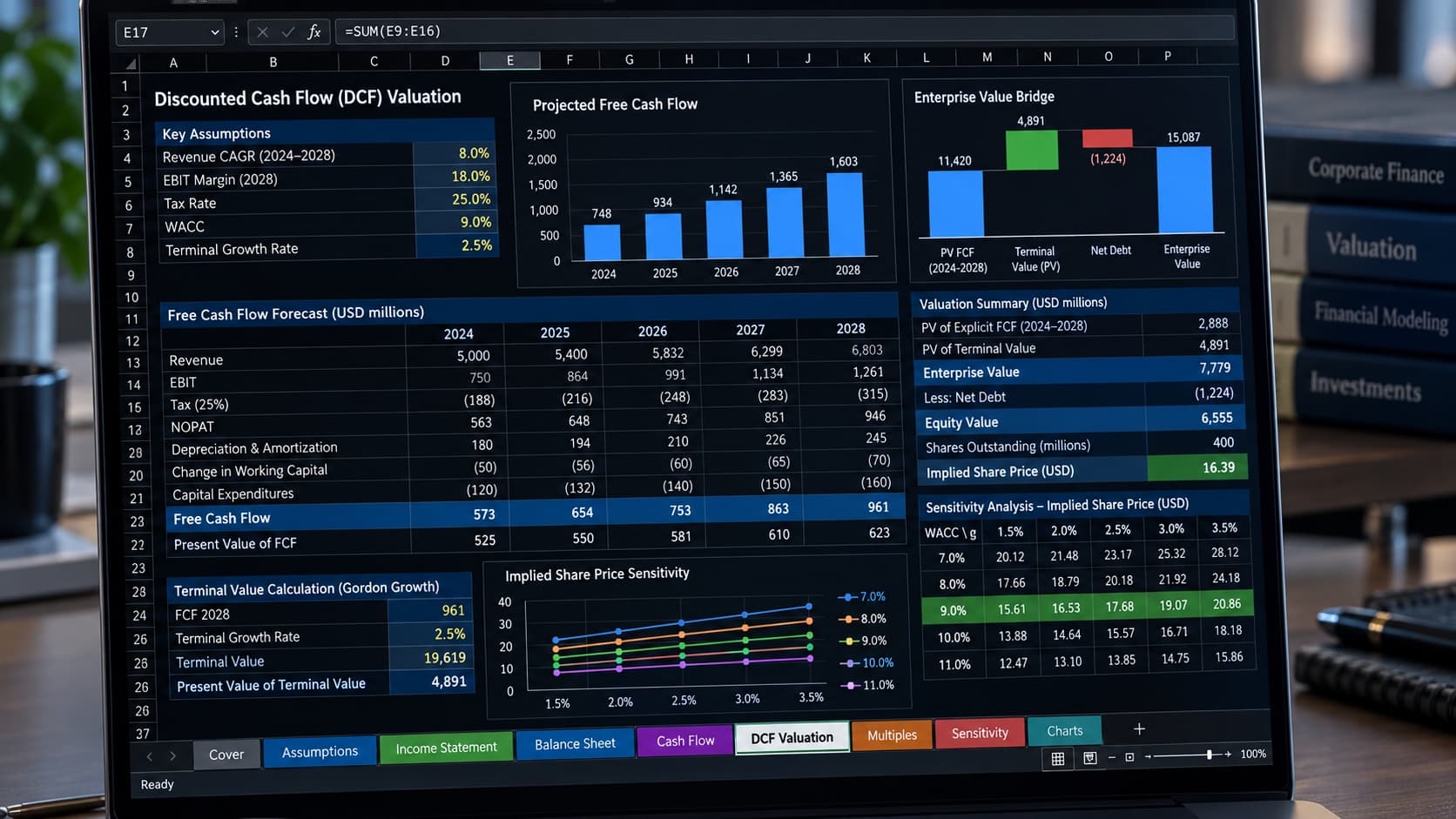1456x819 pixels.
Task: Open the Multiples sheet tab
Action: (x=892, y=735)
